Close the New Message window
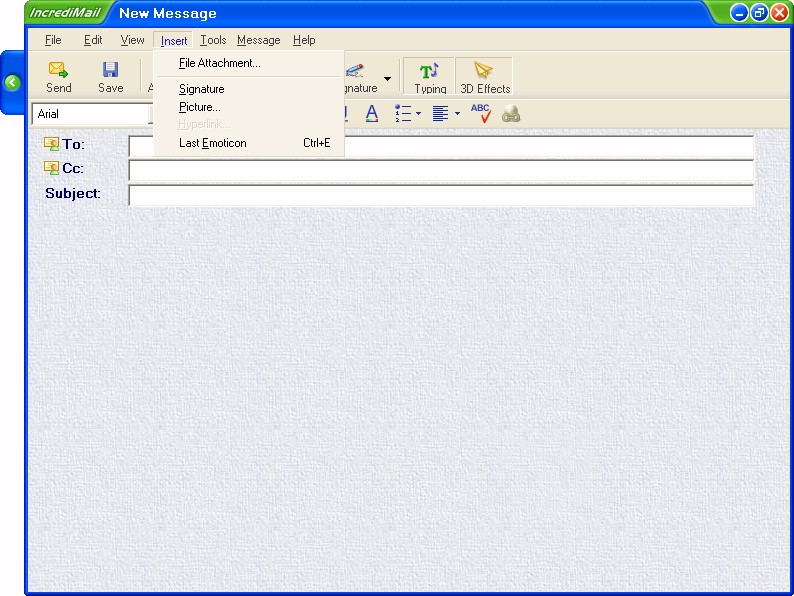The height and width of the screenshot is (596, 794). (x=779, y=13)
